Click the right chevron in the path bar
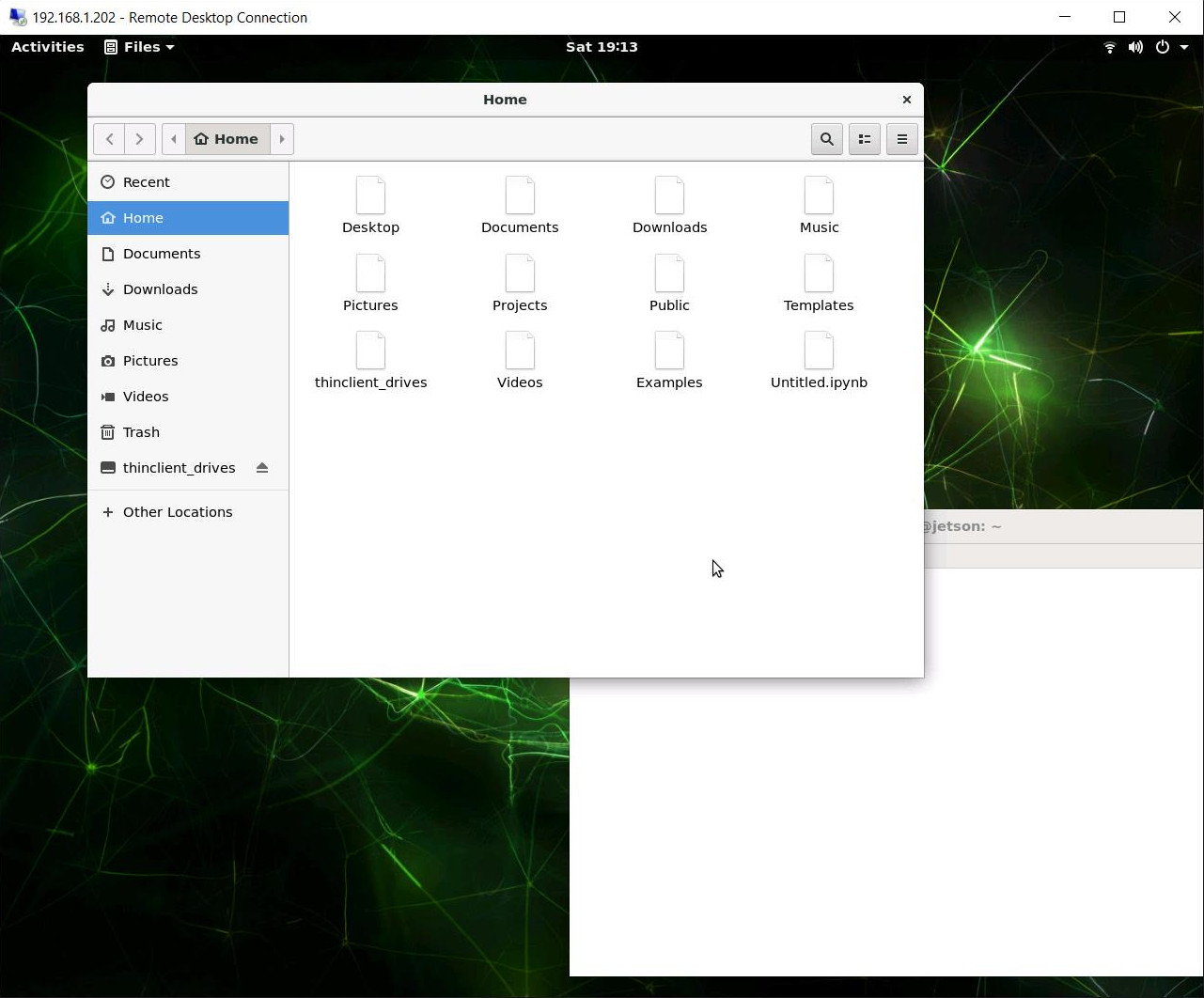 (x=282, y=138)
